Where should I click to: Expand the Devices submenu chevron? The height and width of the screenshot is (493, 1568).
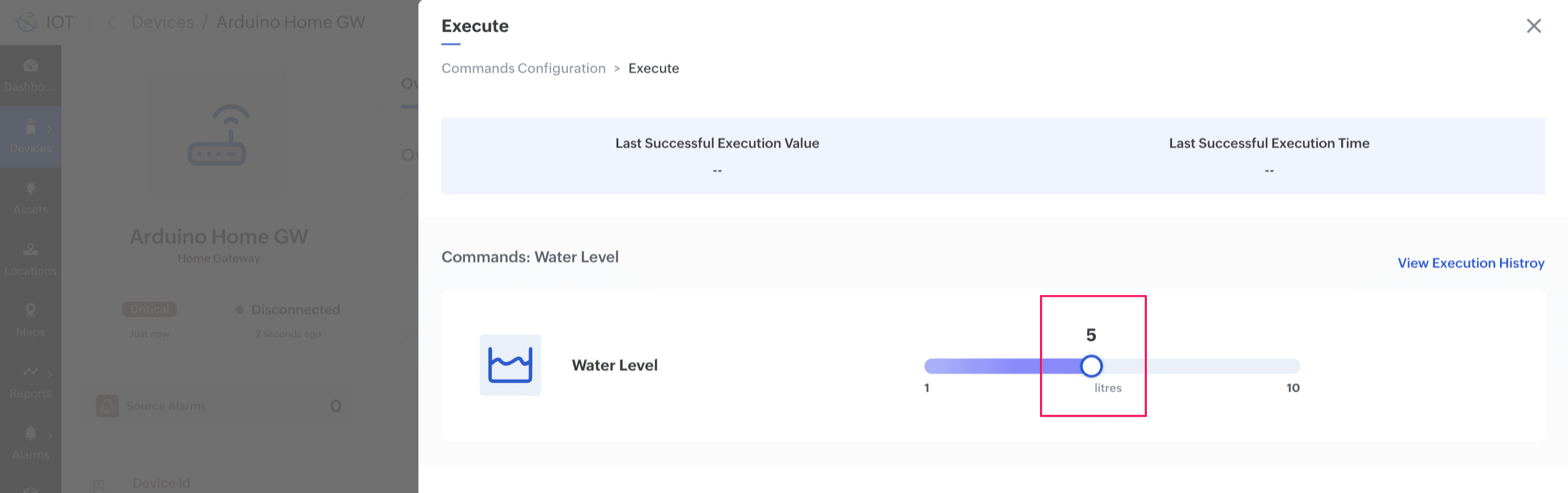[49, 129]
